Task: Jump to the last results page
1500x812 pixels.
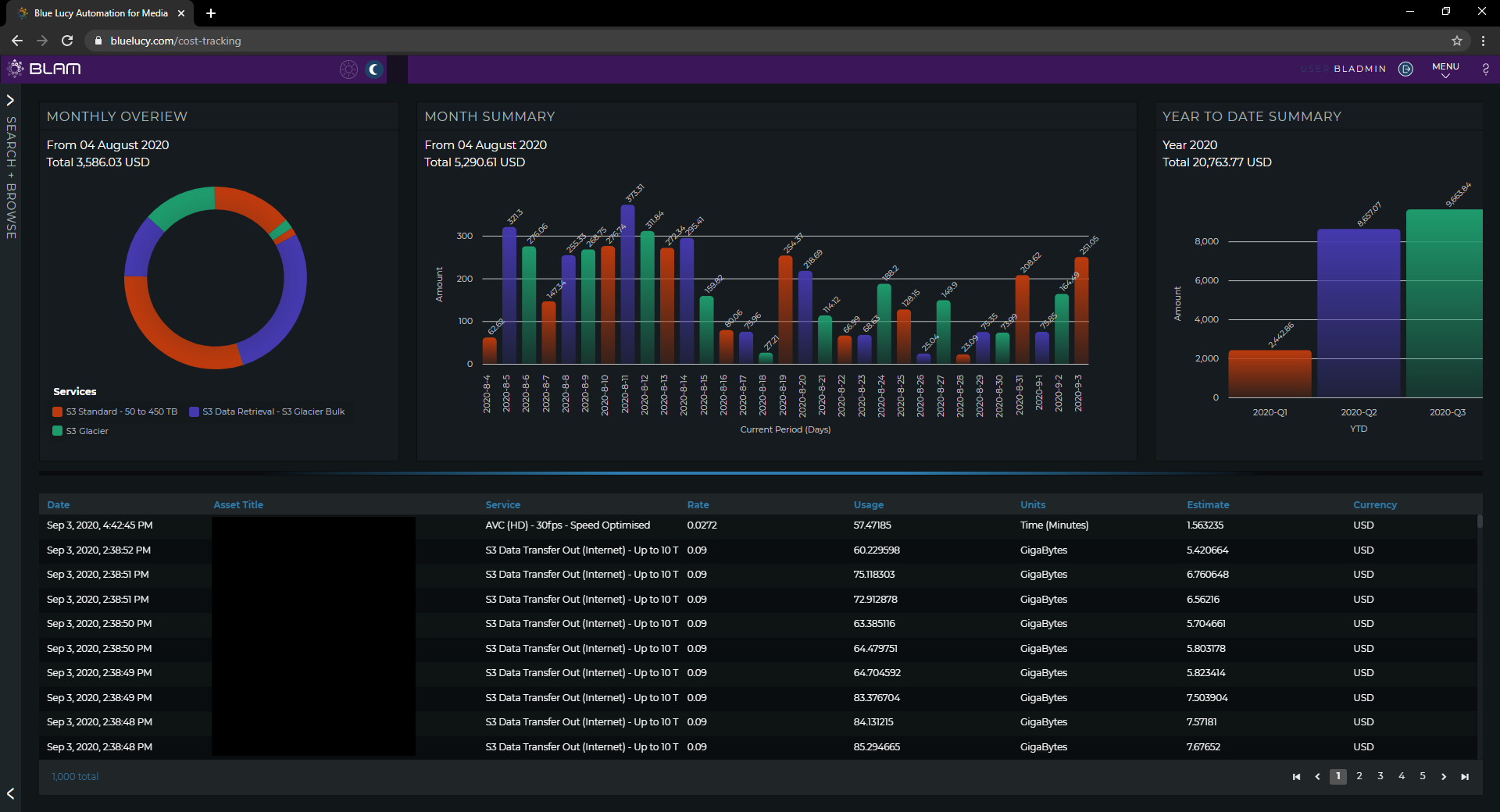Action: (1465, 777)
